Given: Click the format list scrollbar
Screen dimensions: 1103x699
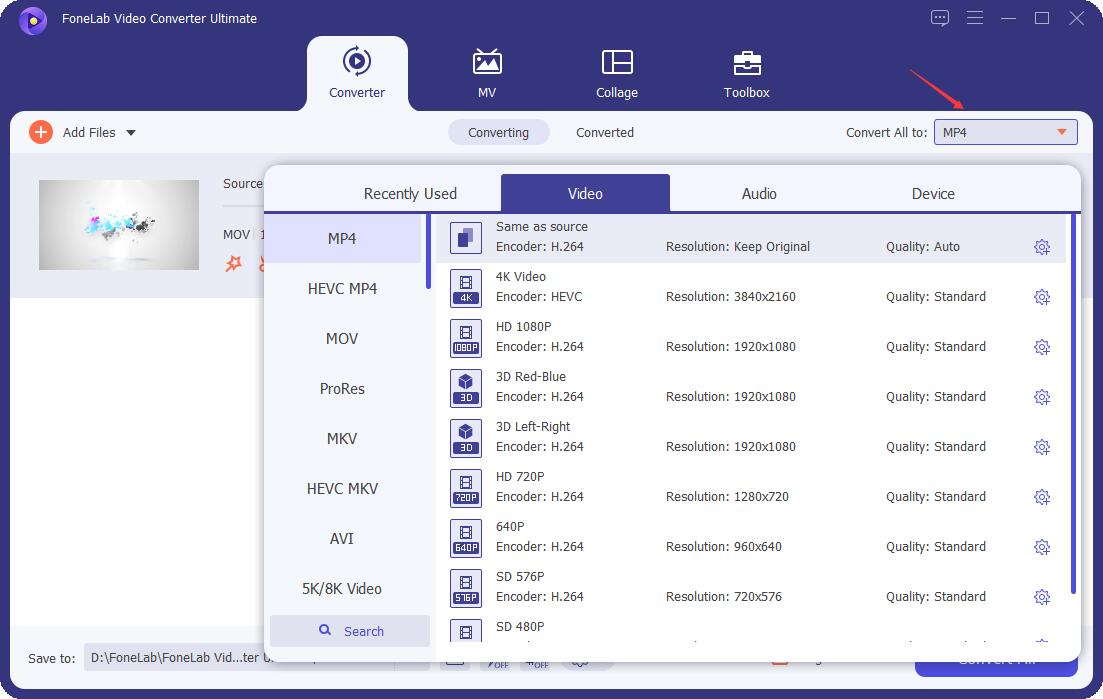Looking at the screenshot, I should [x=428, y=252].
